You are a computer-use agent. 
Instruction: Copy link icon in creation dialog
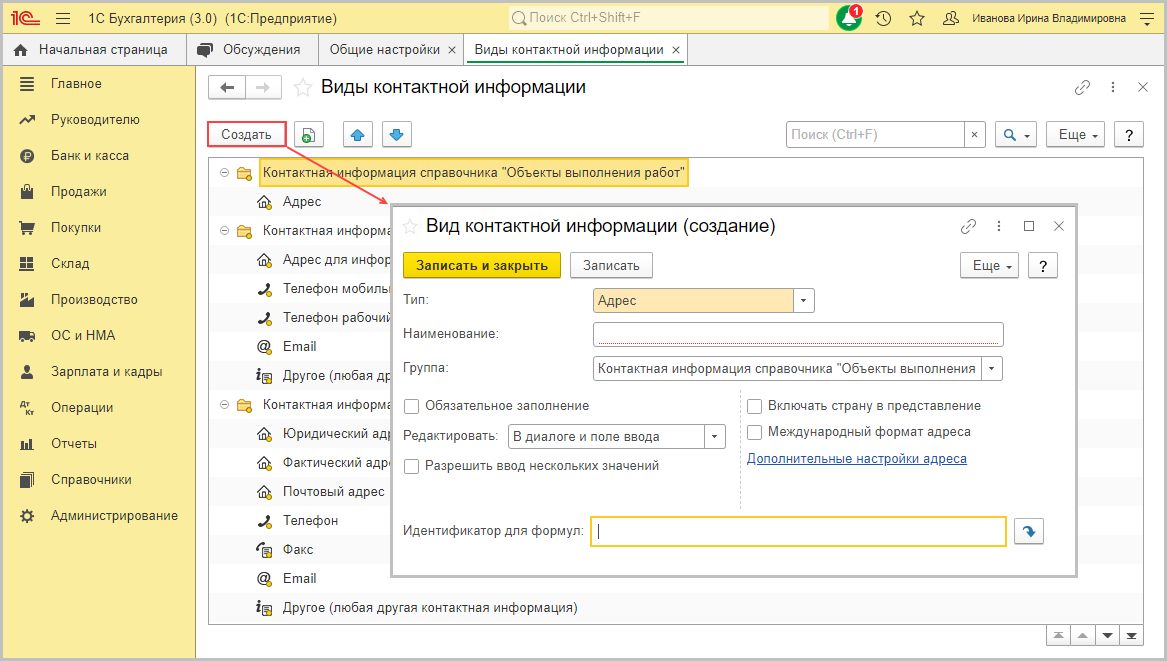(968, 226)
